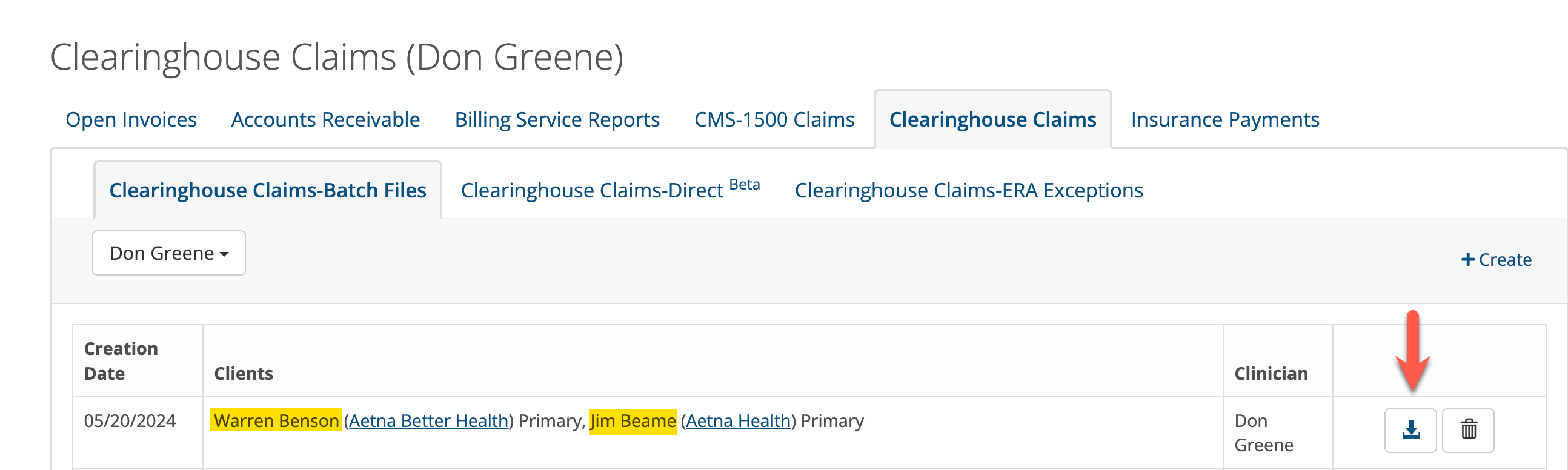Screen dimensions: 1568x470
Task: Click the Clients column header
Action: click(x=244, y=373)
